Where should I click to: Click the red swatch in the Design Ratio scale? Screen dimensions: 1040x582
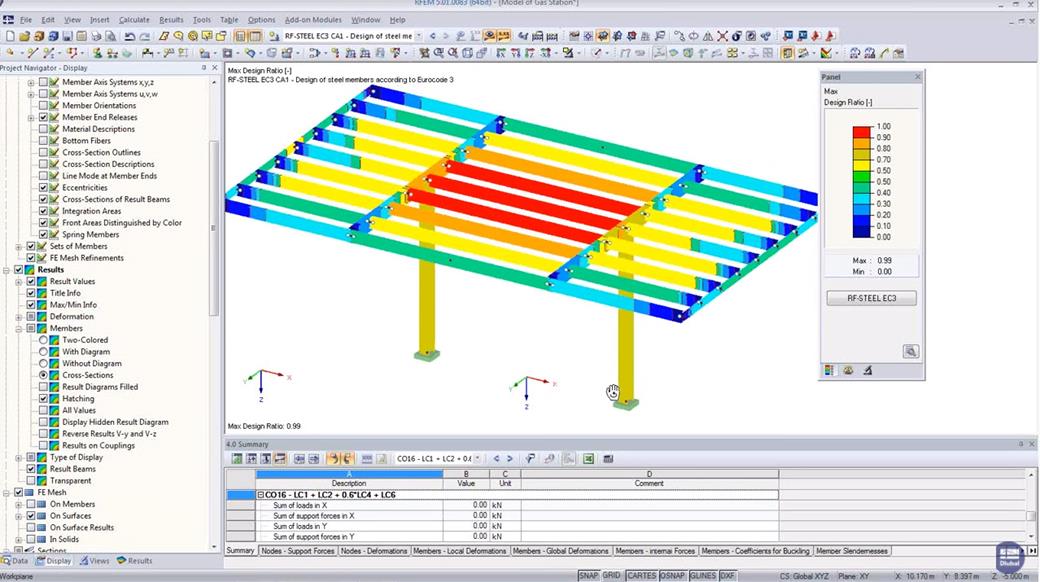861,133
